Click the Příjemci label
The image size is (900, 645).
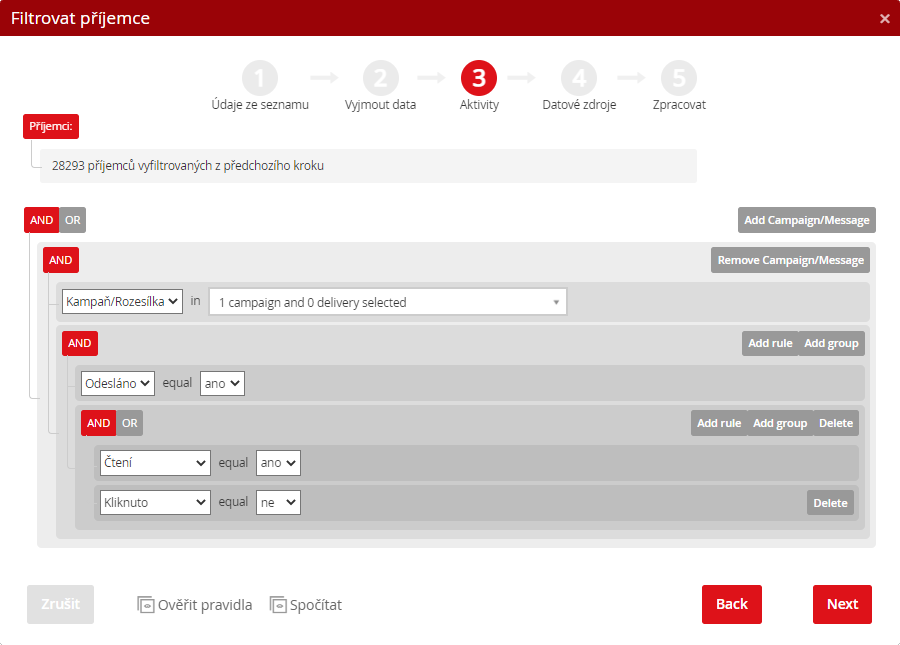pos(51,126)
